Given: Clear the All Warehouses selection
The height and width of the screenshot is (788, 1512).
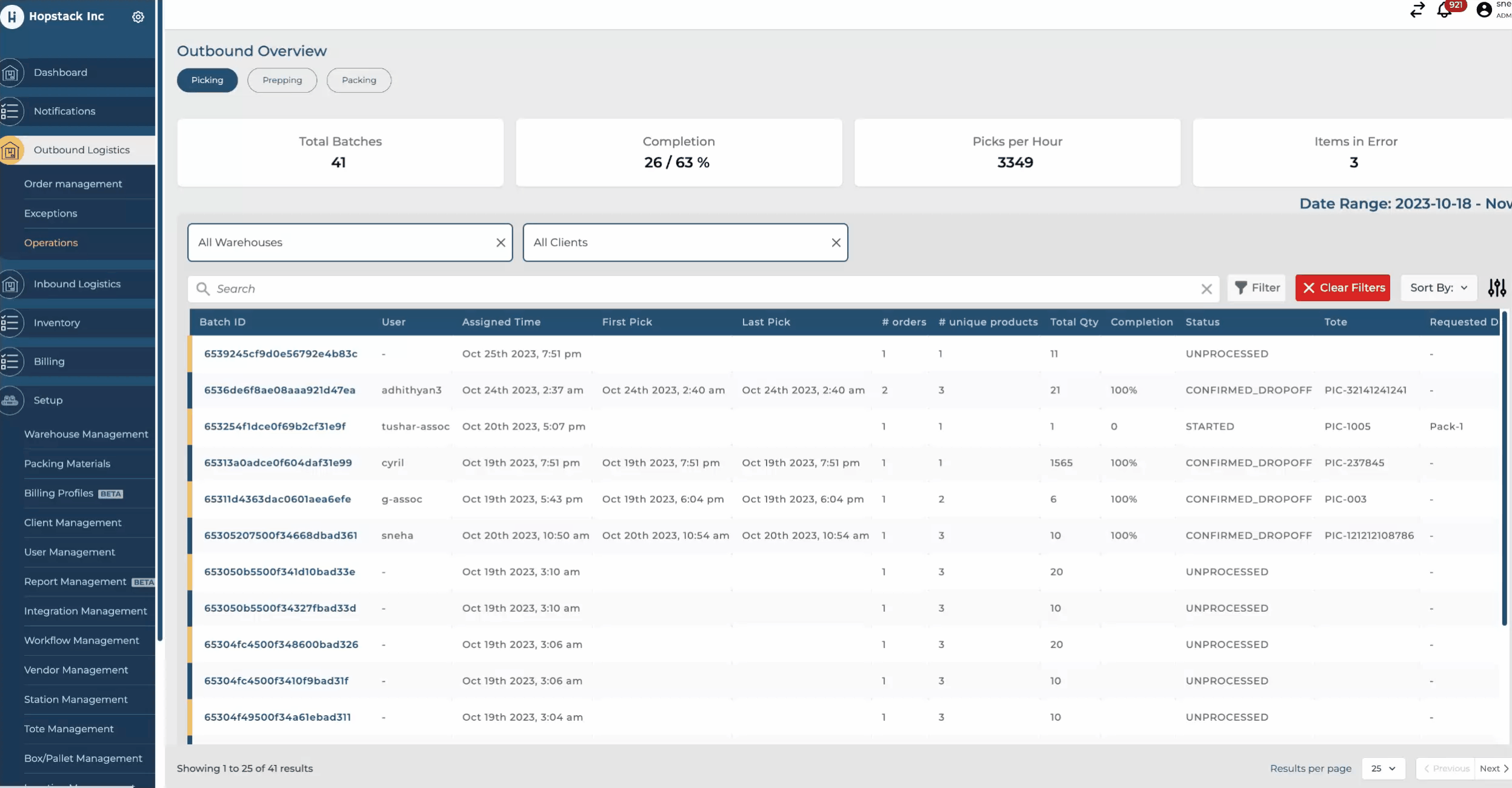Looking at the screenshot, I should (501, 243).
